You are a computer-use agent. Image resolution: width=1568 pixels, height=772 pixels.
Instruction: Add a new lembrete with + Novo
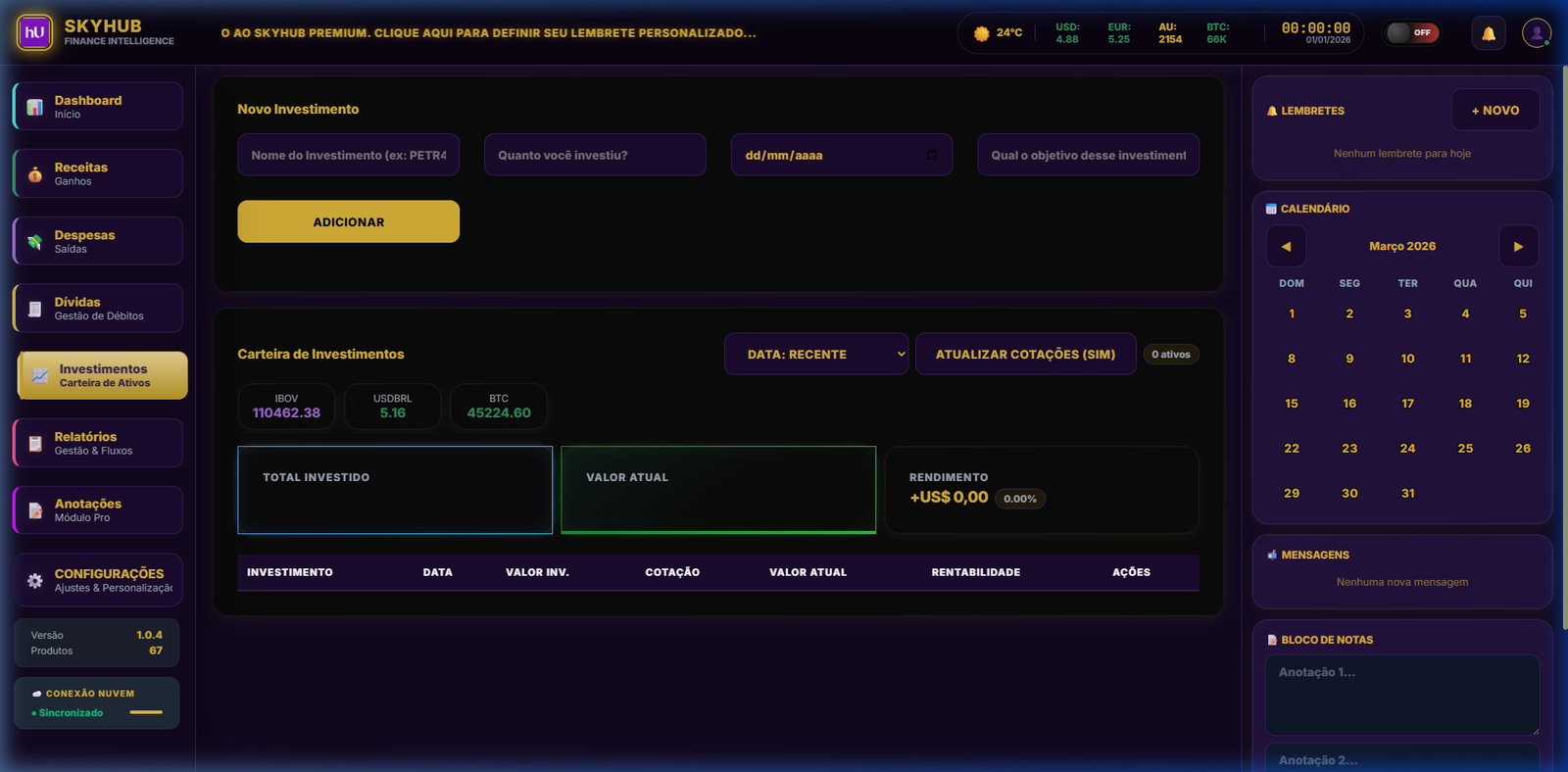point(1494,111)
